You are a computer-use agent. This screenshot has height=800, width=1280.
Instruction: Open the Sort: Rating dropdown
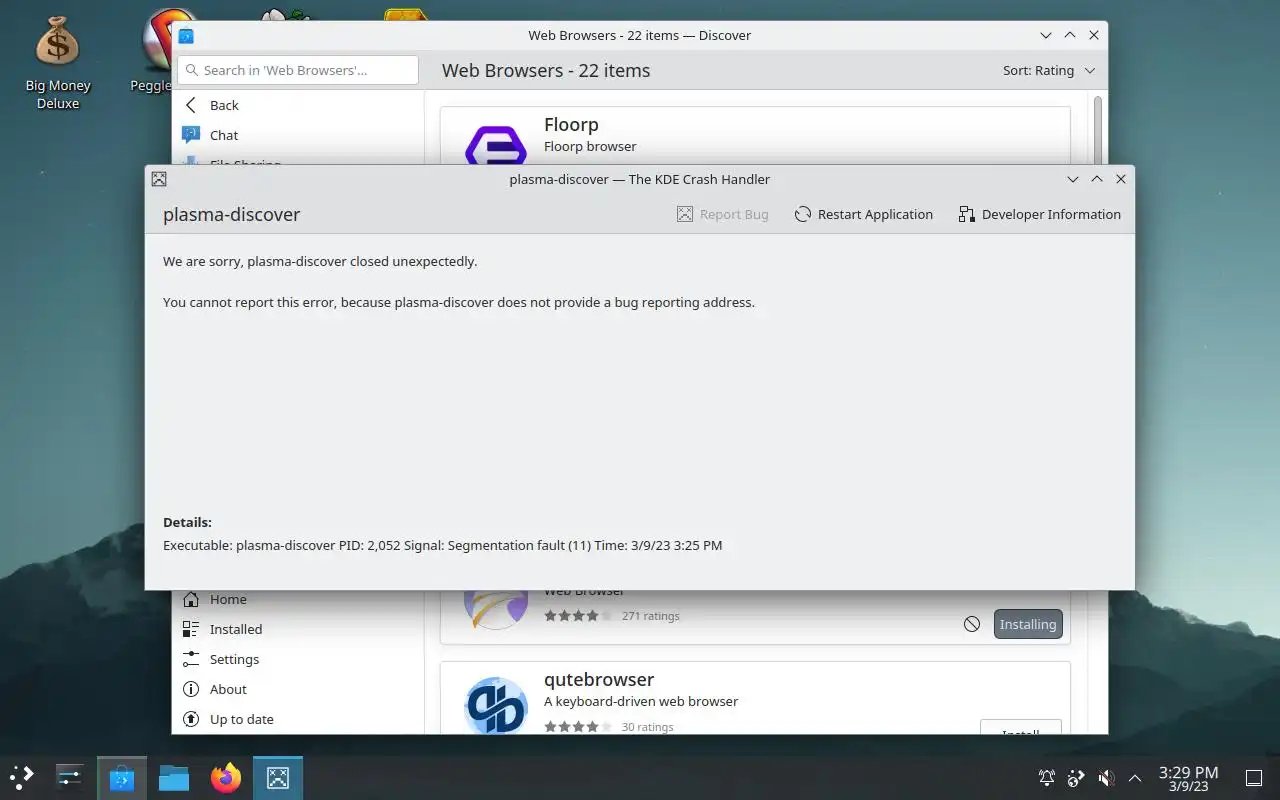click(x=1049, y=70)
